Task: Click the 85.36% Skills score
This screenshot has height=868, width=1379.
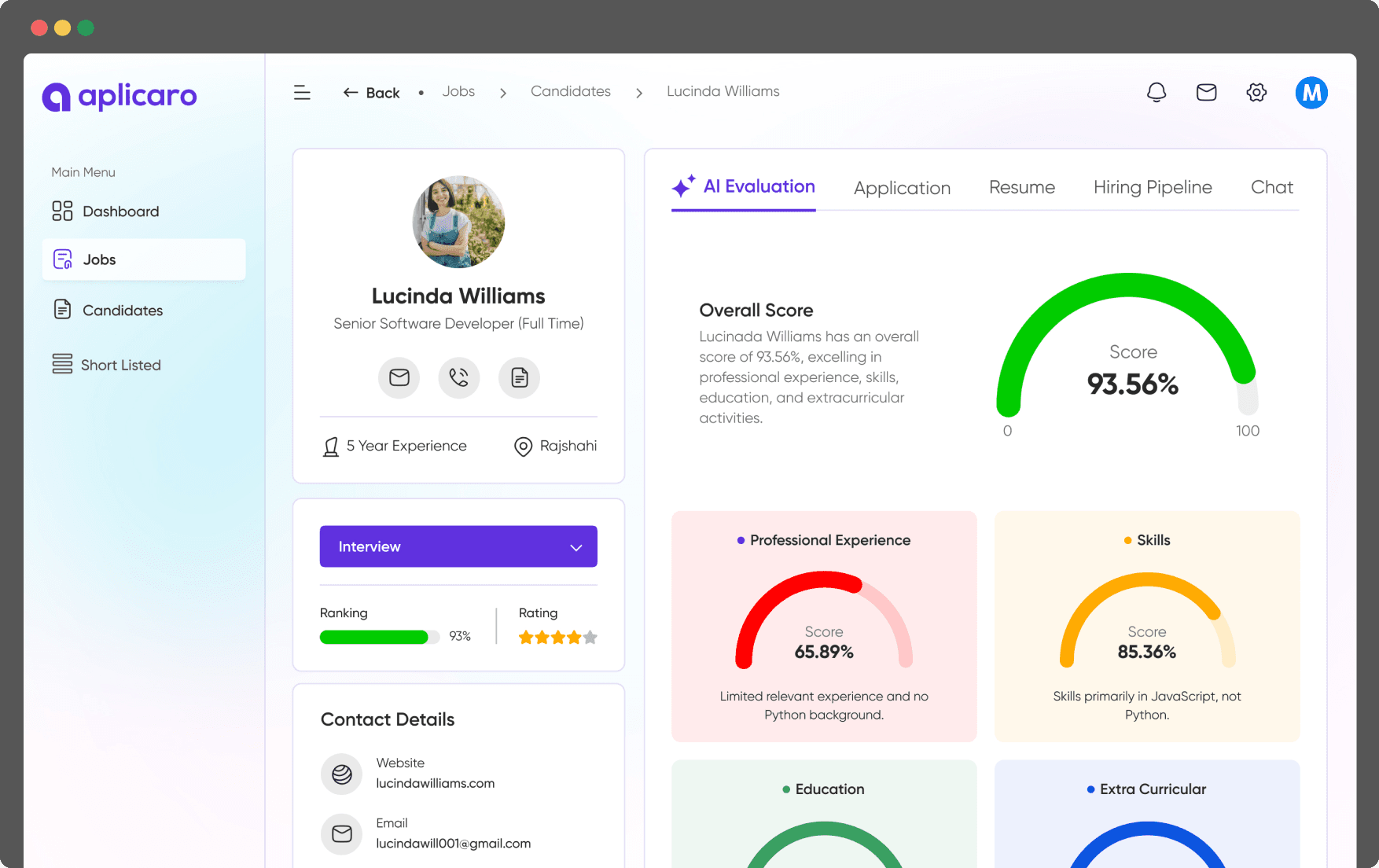Action: (1147, 652)
